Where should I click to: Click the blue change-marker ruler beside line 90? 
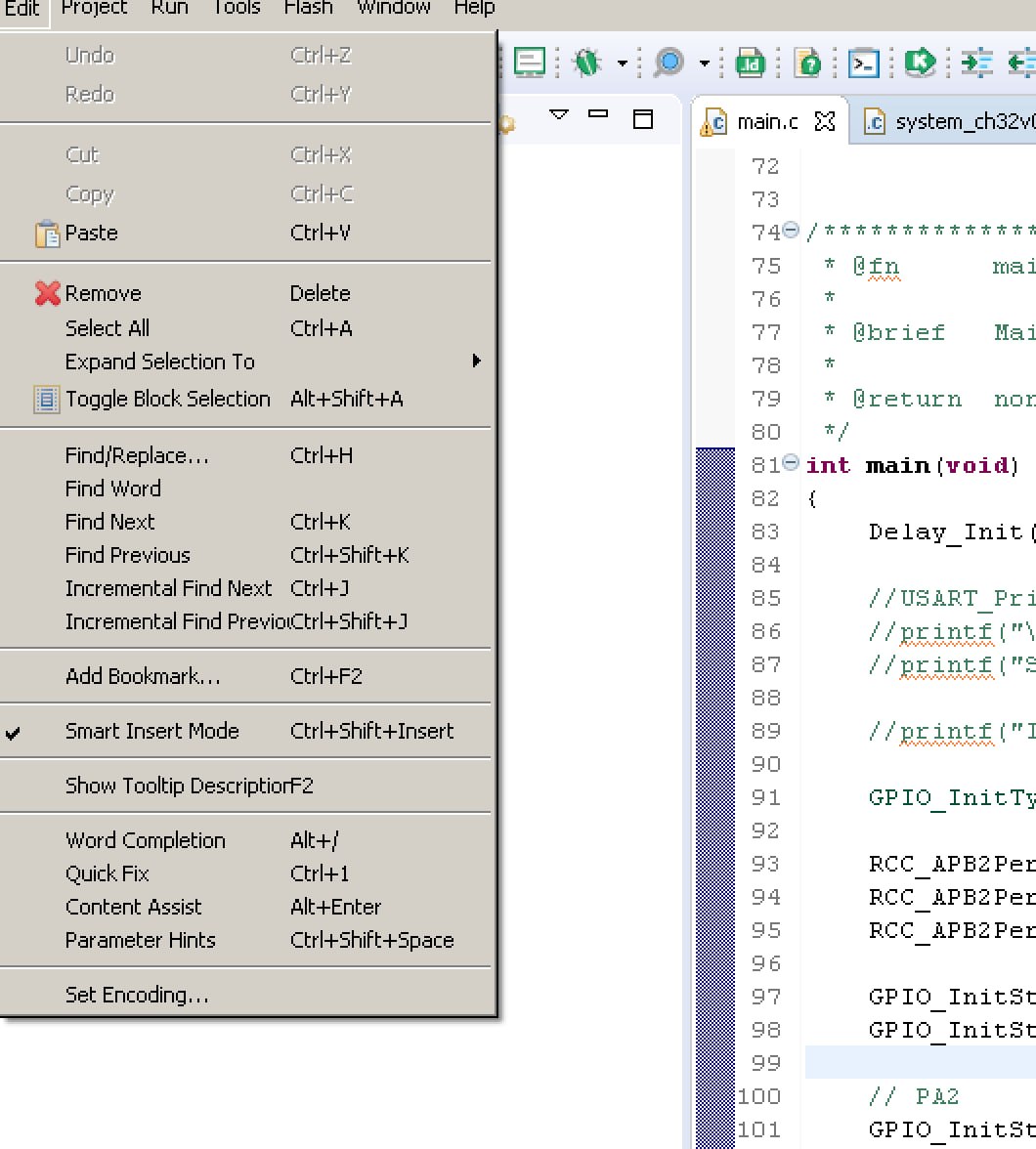pos(714,764)
